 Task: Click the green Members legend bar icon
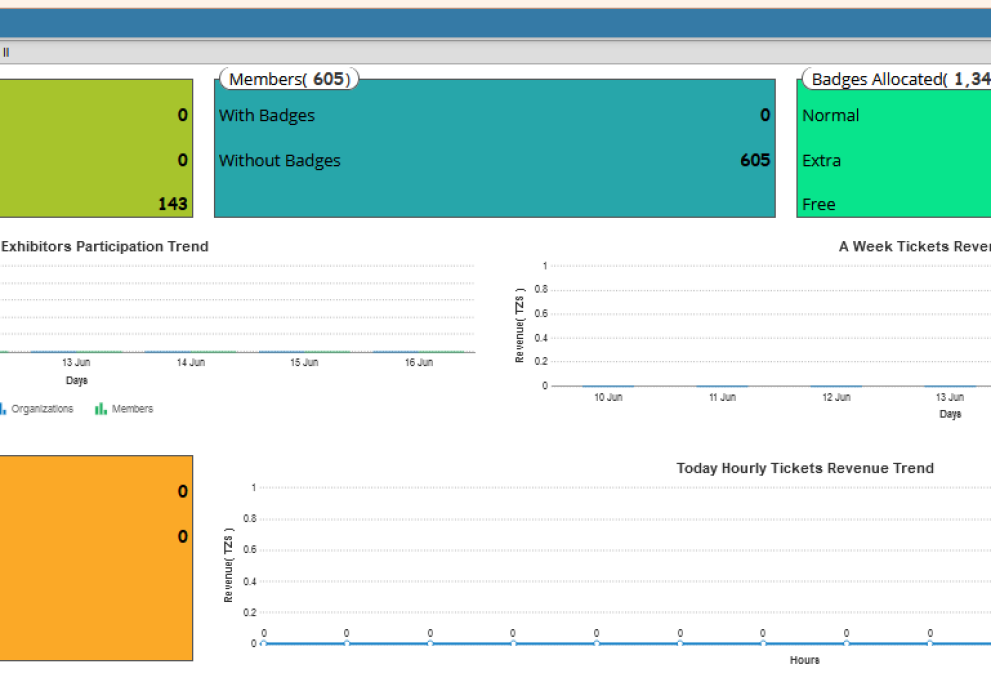point(101,409)
